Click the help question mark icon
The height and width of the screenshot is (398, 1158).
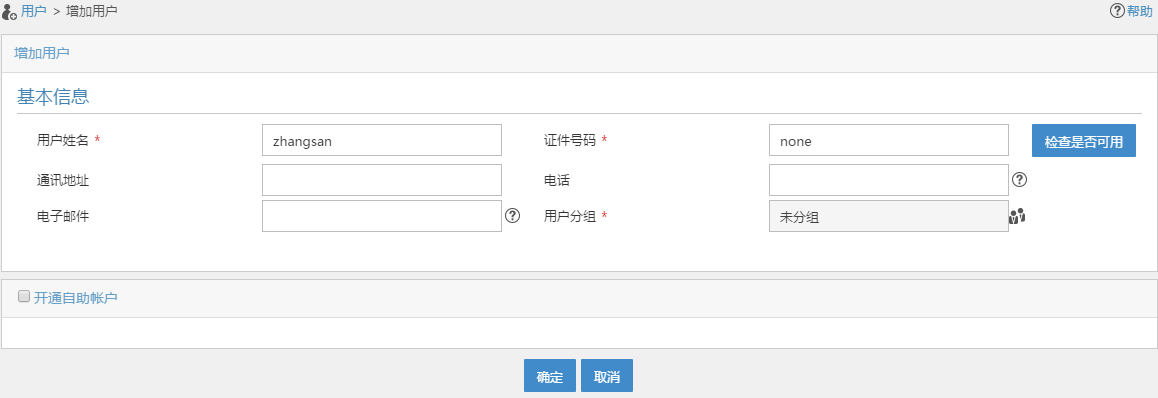pyautogui.click(x=1117, y=11)
